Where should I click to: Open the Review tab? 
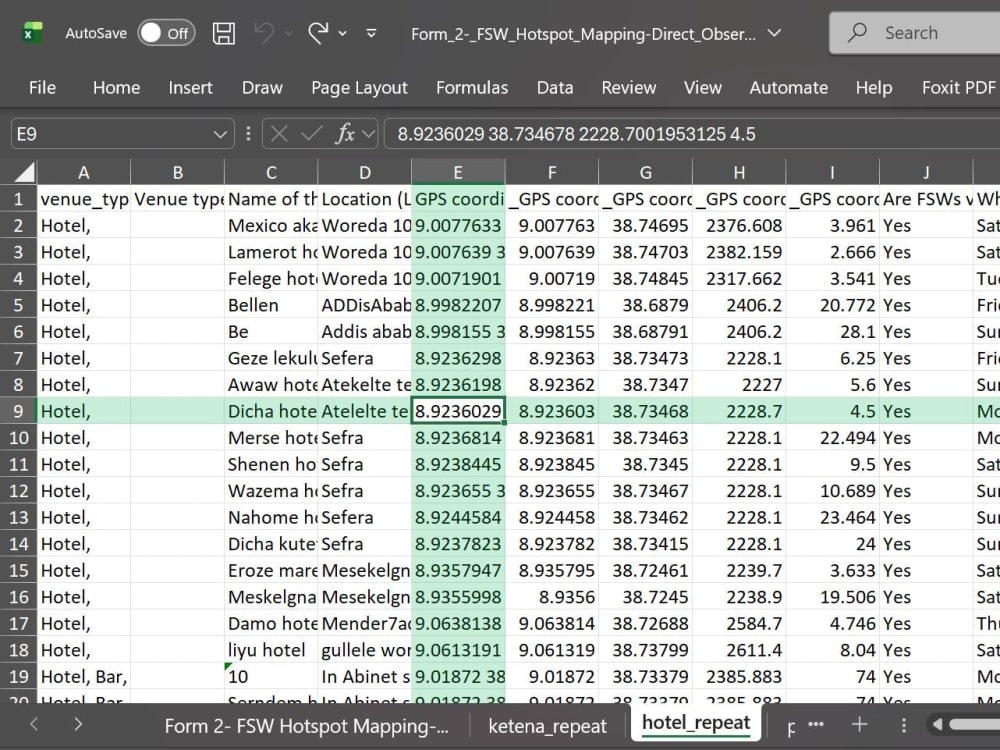click(628, 87)
